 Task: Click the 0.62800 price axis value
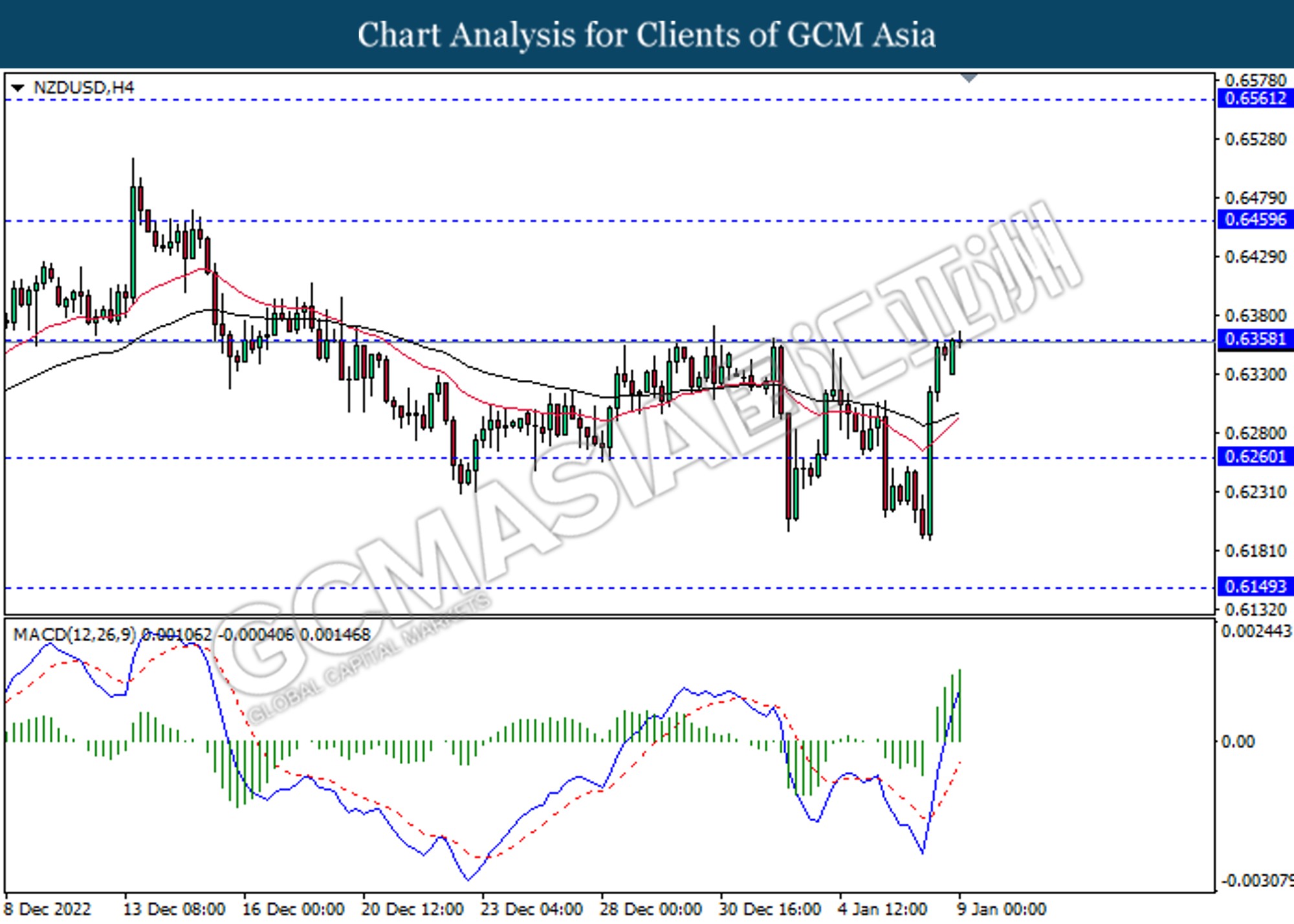[x=1256, y=433]
